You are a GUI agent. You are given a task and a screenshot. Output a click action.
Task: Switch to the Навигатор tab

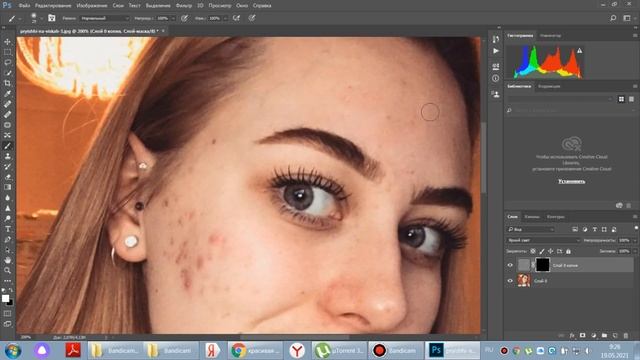550,36
